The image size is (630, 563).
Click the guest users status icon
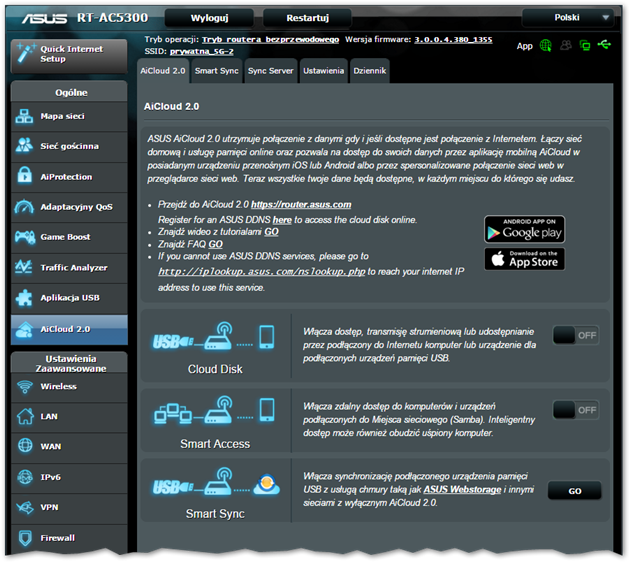566,45
